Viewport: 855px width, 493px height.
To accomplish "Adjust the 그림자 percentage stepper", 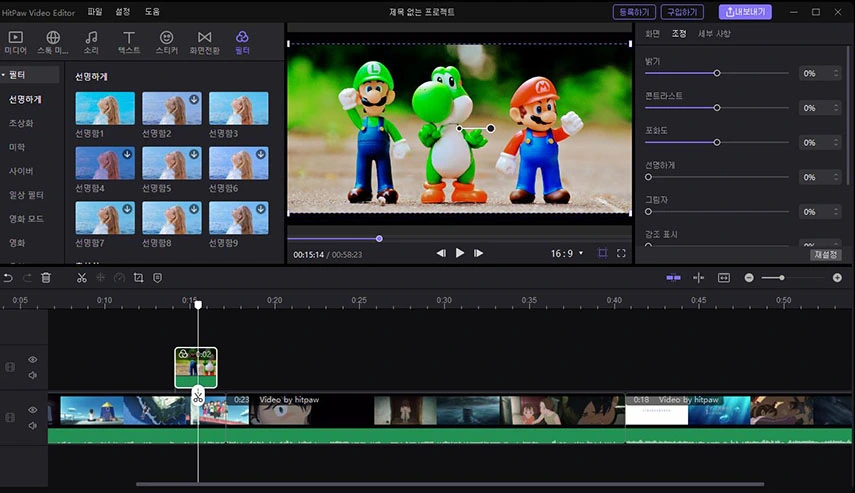I will point(836,212).
